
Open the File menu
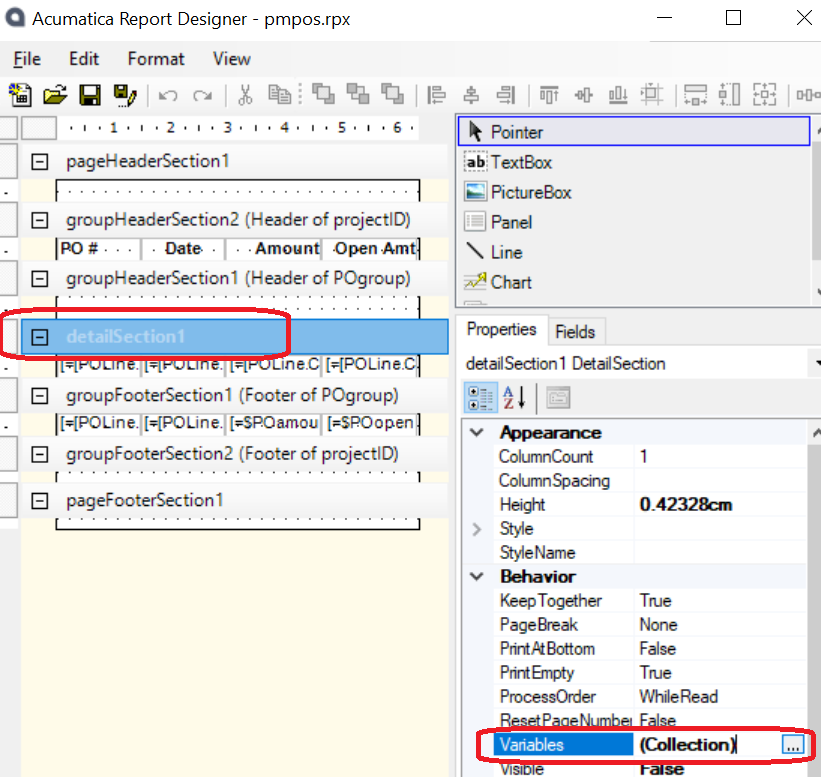[x=27, y=59]
